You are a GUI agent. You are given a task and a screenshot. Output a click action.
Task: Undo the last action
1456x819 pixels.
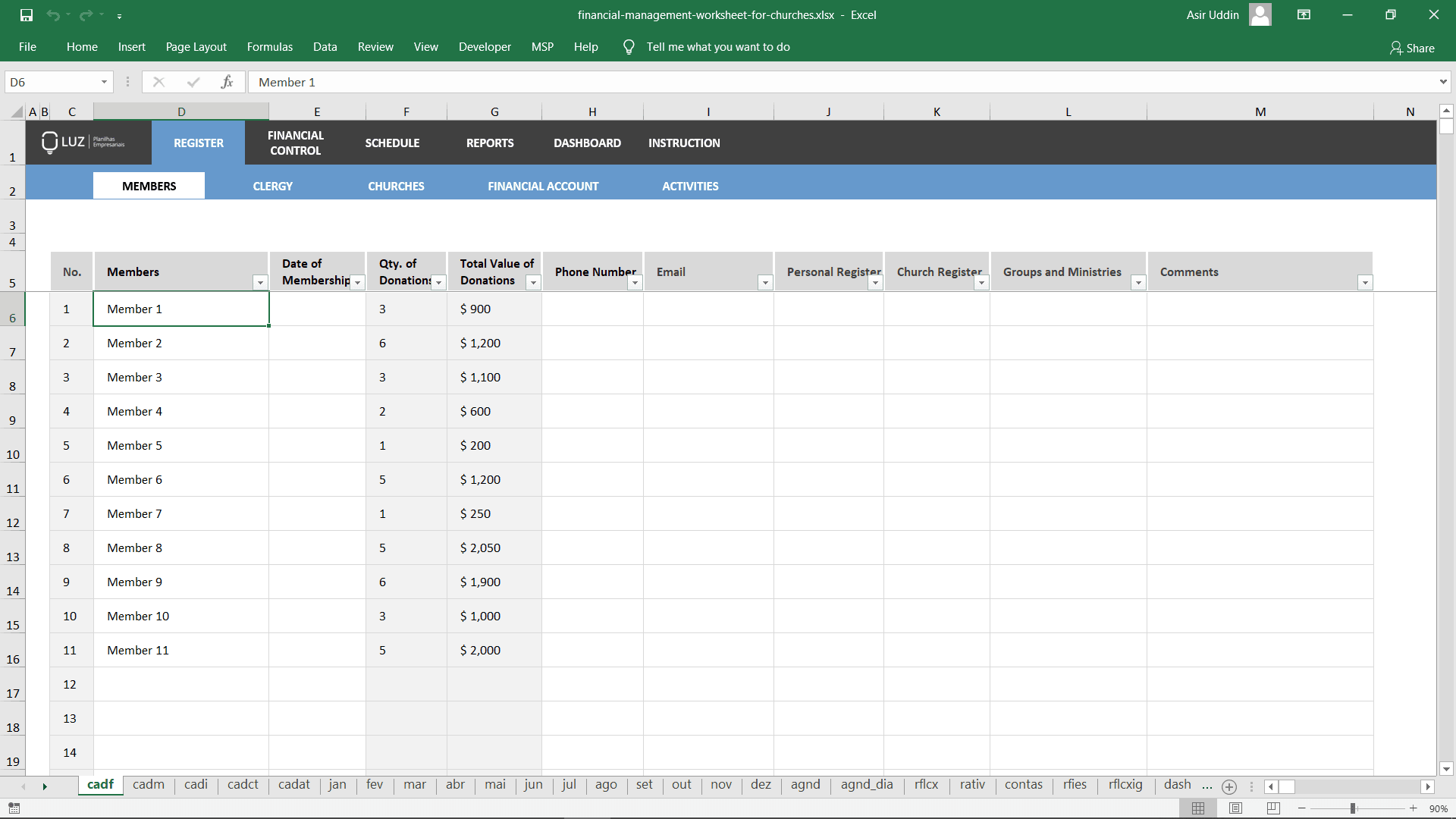[x=54, y=14]
